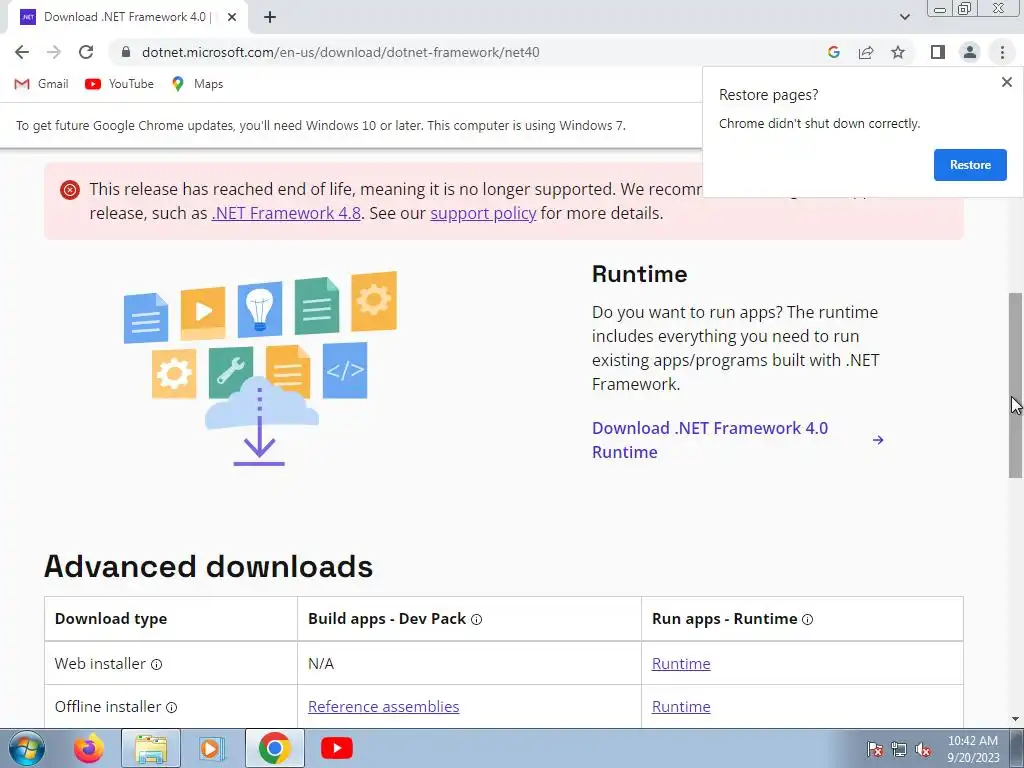Image resolution: width=1024 pixels, height=768 pixels.
Task: Open the YouTube taskbar shortcut
Action: click(337, 748)
